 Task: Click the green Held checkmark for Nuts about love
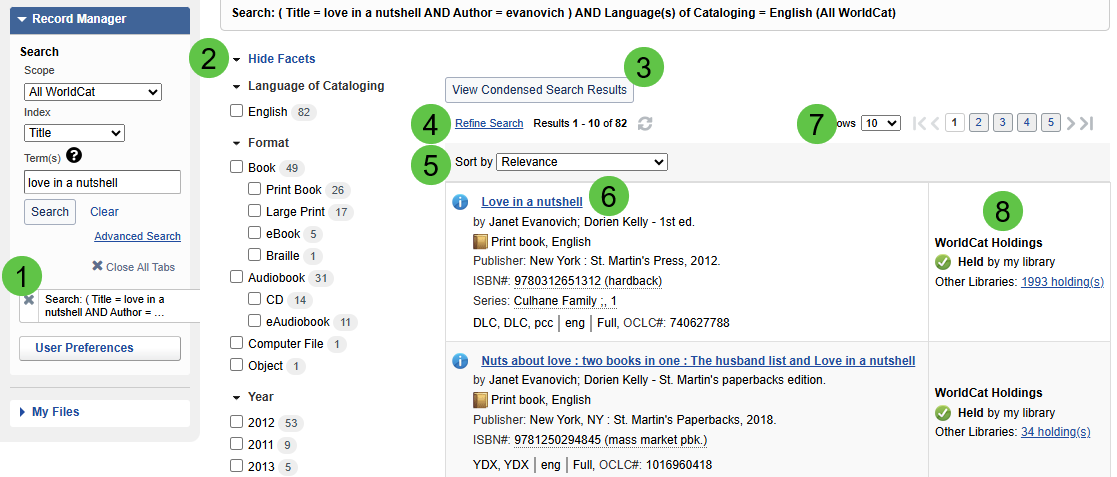(x=943, y=413)
